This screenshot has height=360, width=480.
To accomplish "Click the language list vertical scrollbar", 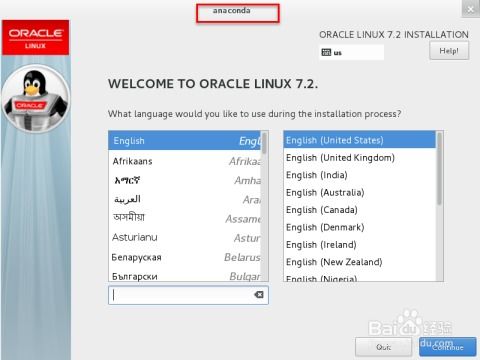I will (x=264, y=206).
